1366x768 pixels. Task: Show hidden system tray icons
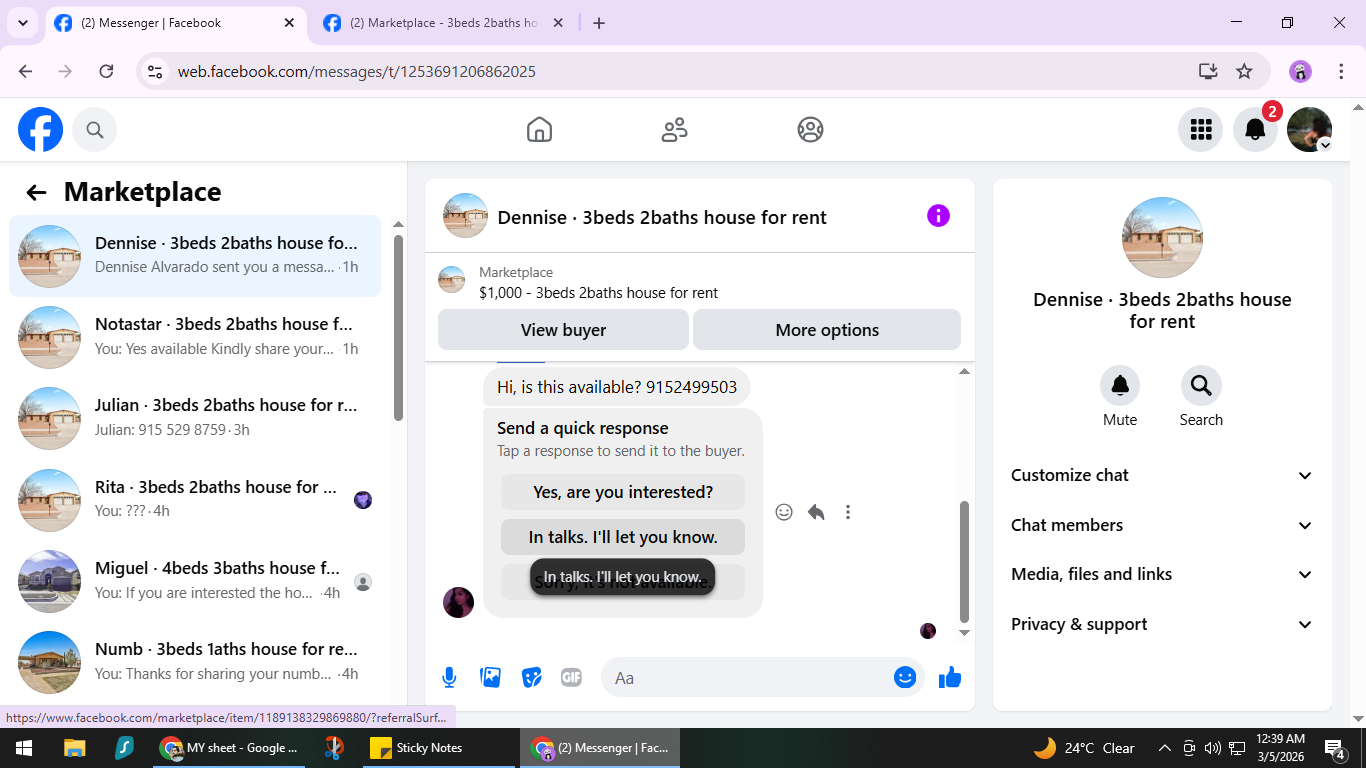tap(1164, 748)
